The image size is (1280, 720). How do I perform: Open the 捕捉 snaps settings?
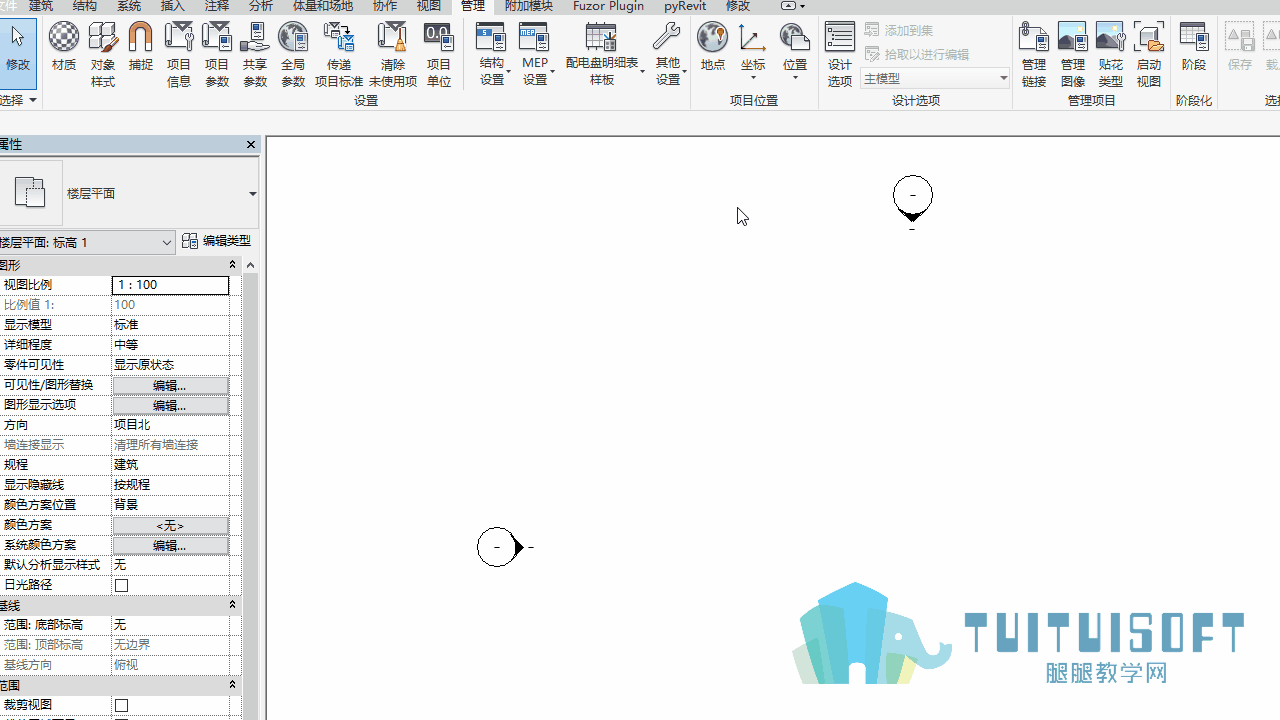point(141,52)
